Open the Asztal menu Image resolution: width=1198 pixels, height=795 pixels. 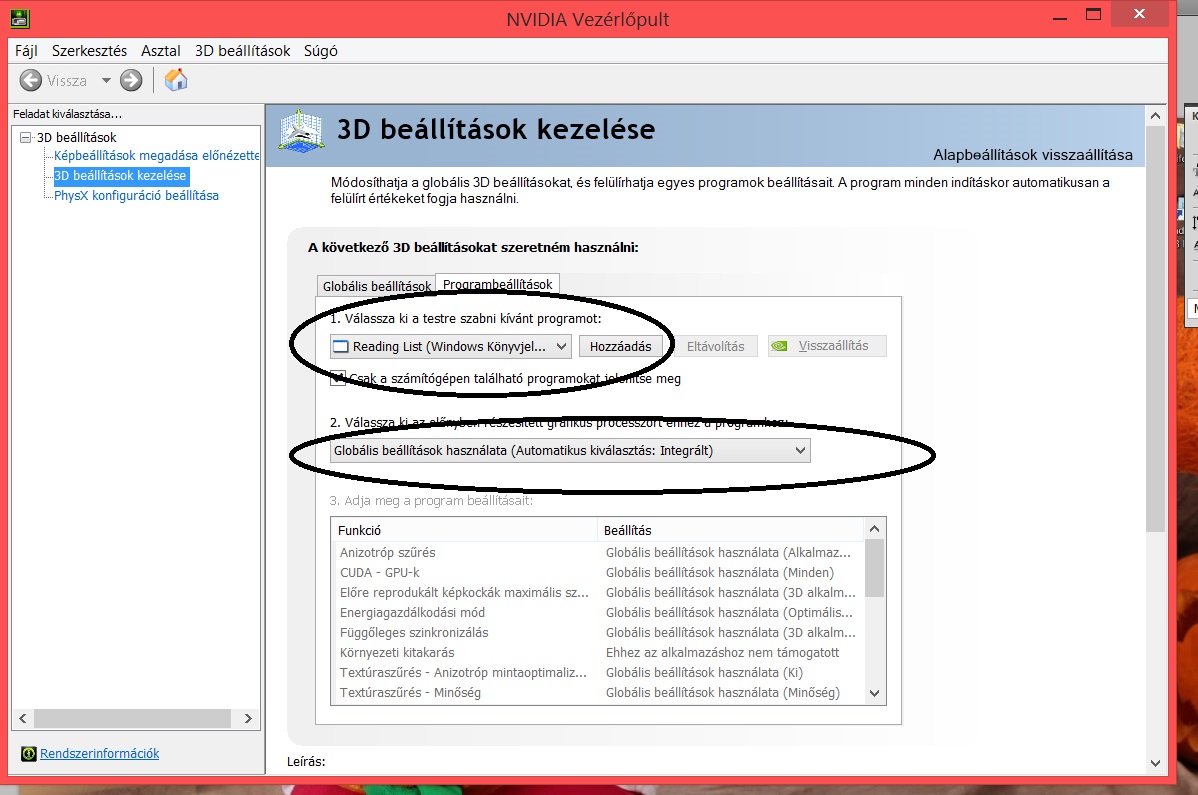click(160, 51)
